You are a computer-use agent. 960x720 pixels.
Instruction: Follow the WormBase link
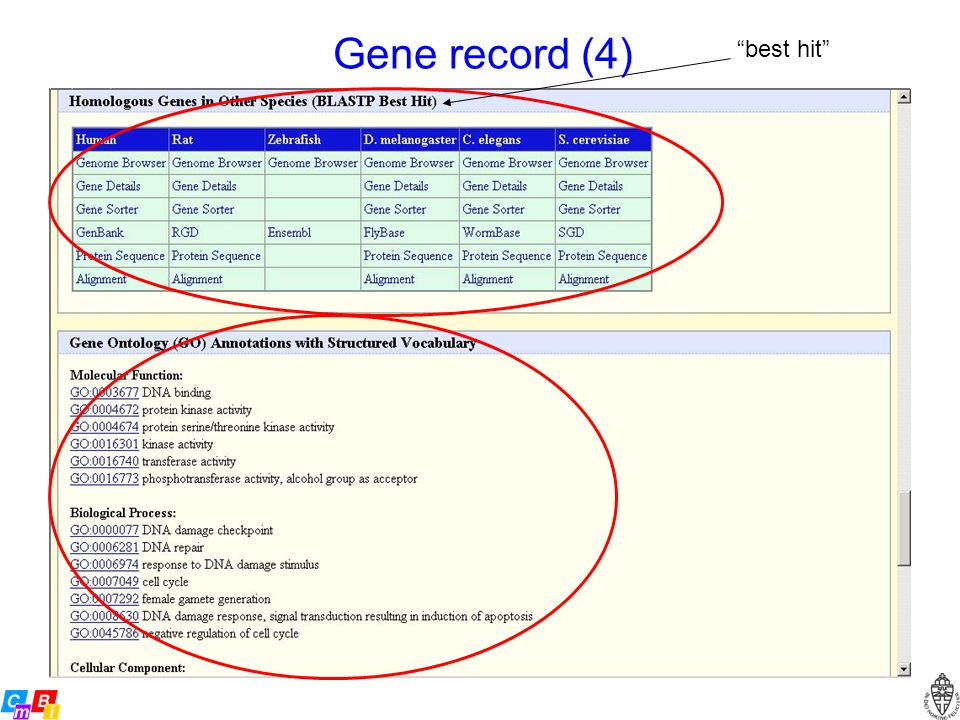(491, 233)
